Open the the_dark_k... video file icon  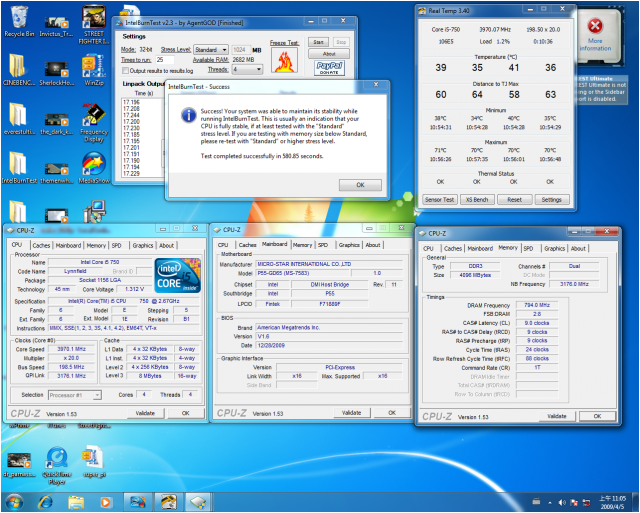click(56, 123)
